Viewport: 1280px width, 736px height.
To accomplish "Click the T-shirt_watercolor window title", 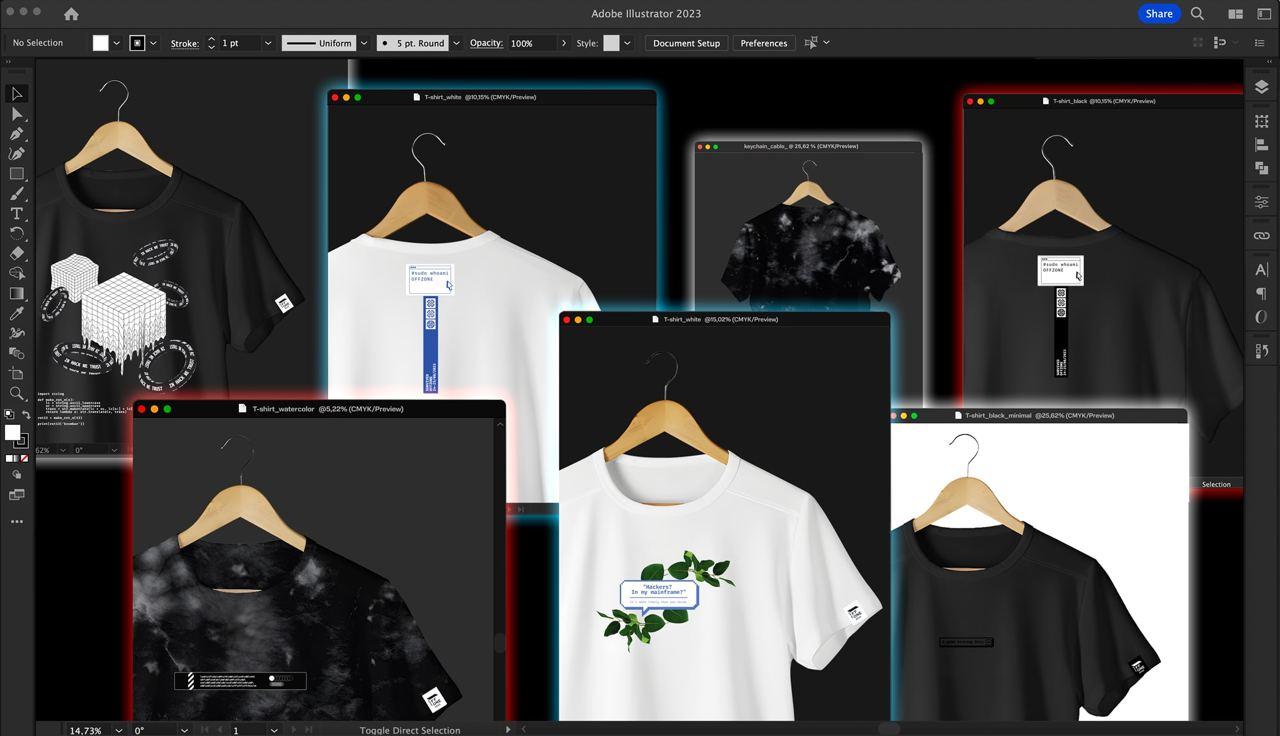I will coord(327,409).
